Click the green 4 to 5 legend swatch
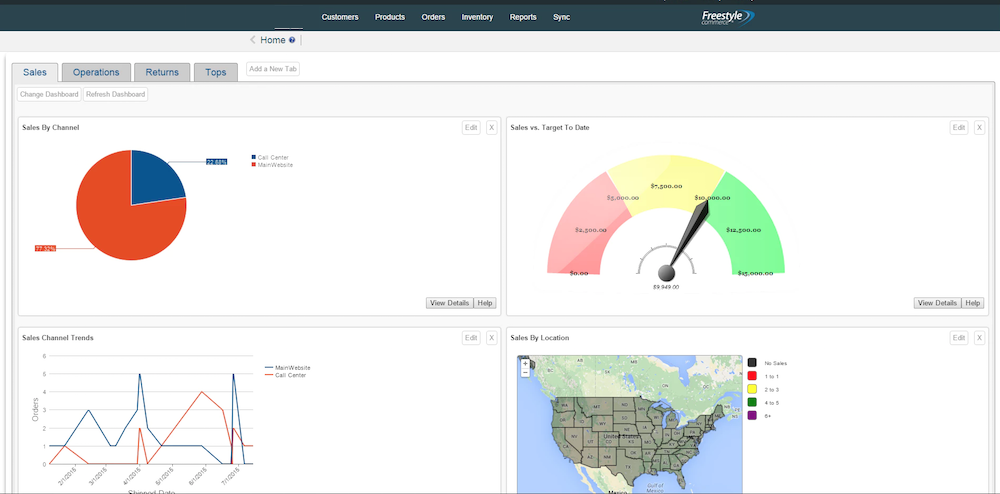1000x494 pixels. [752, 402]
